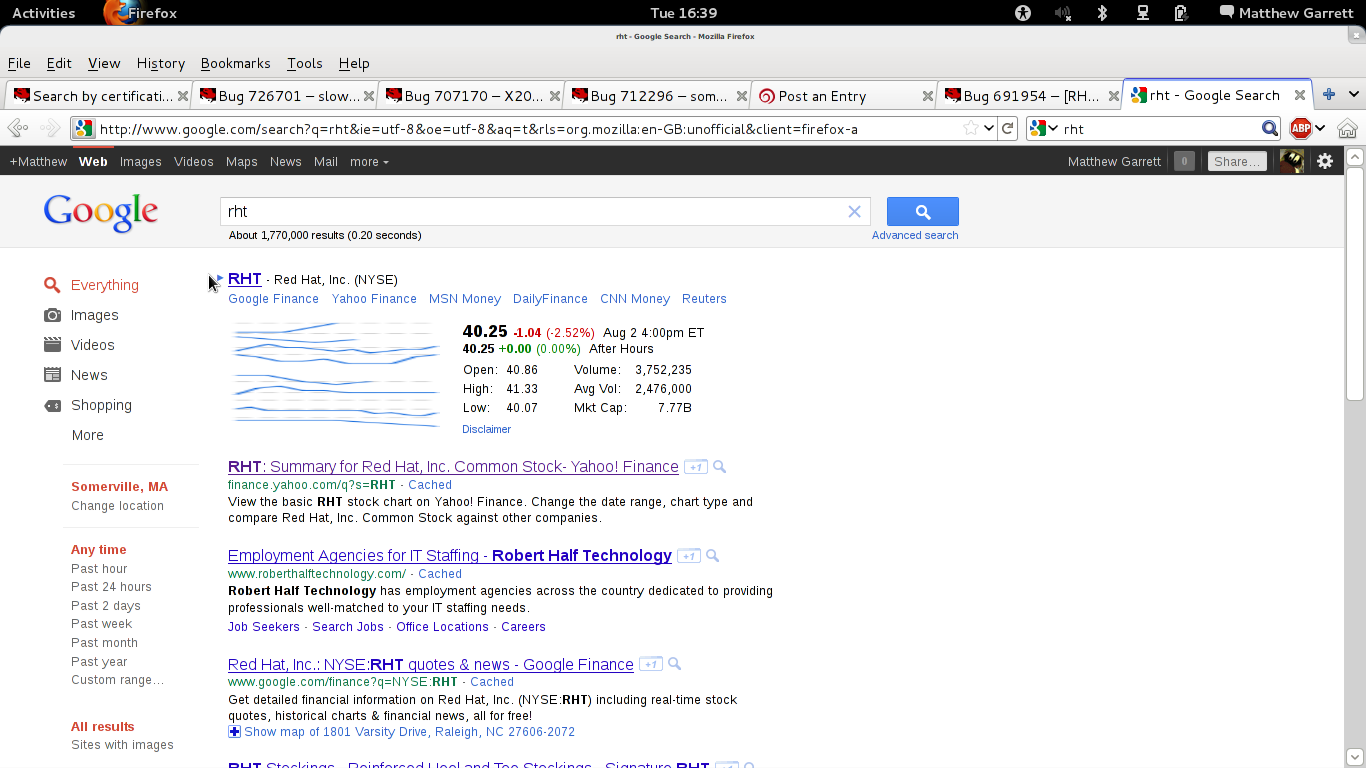This screenshot has width=1366, height=768.
Task: Open the History menu
Action: pos(161,63)
